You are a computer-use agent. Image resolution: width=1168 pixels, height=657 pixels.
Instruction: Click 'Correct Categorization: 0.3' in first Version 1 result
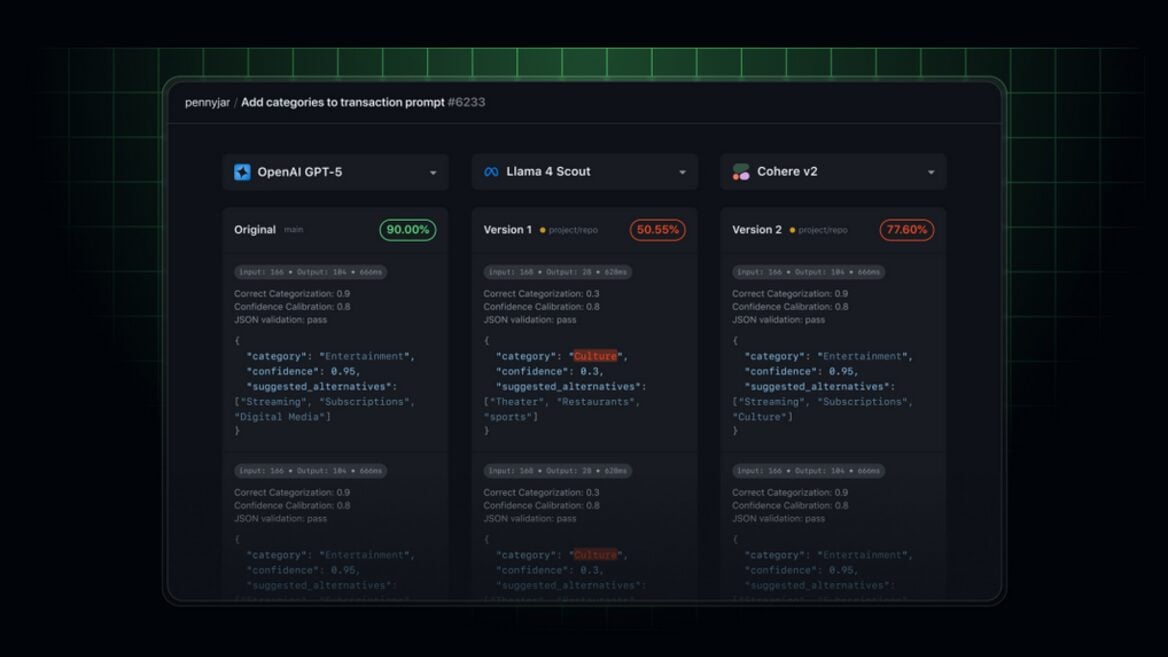coord(541,293)
